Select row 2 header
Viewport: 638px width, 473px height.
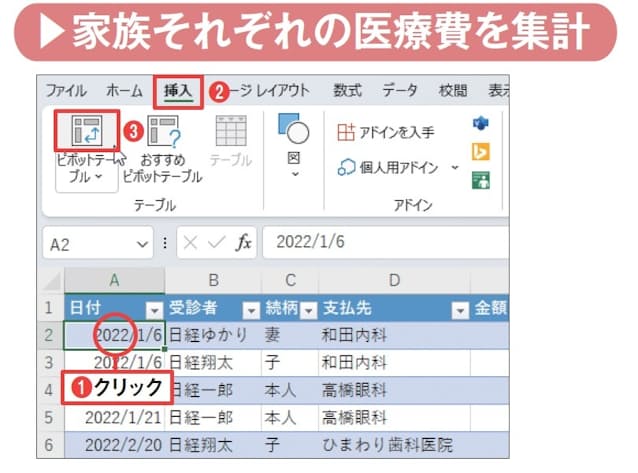point(50,335)
